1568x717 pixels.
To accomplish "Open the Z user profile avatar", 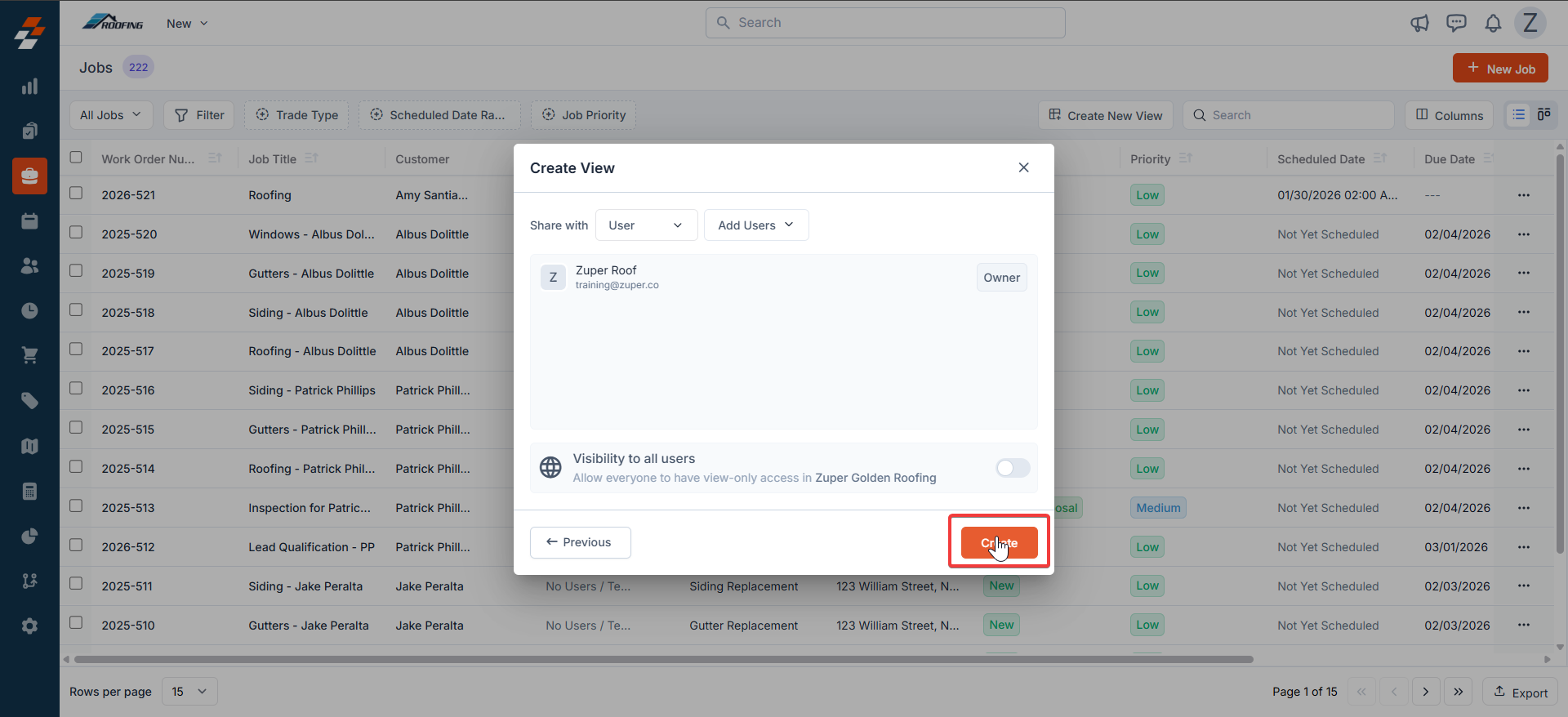I will coord(1530,23).
